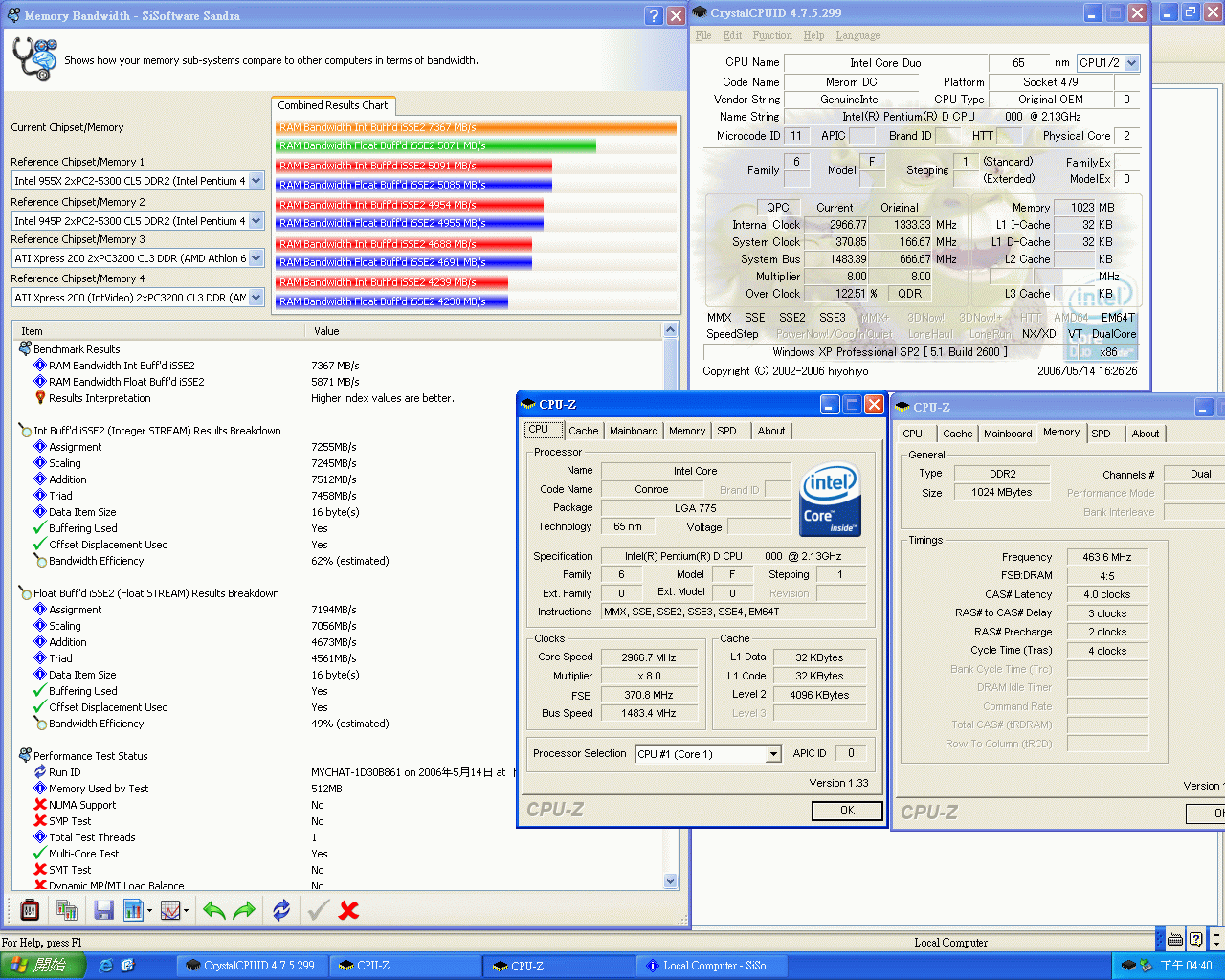Click the green back arrow in Sandra toolbar
The height and width of the screenshot is (980, 1225).
pyautogui.click(x=214, y=910)
